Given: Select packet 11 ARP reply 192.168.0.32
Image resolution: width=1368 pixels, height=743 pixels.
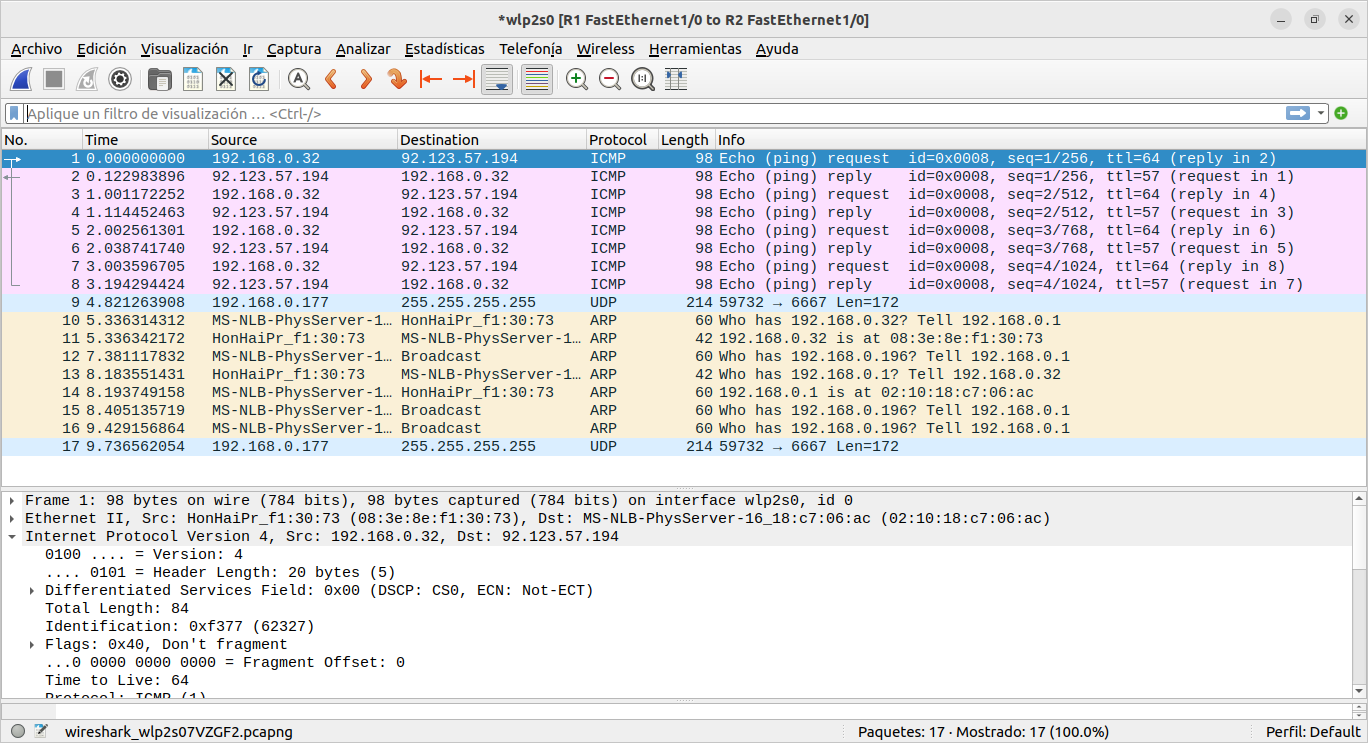Looking at the screenshot, I should [683, 339].
